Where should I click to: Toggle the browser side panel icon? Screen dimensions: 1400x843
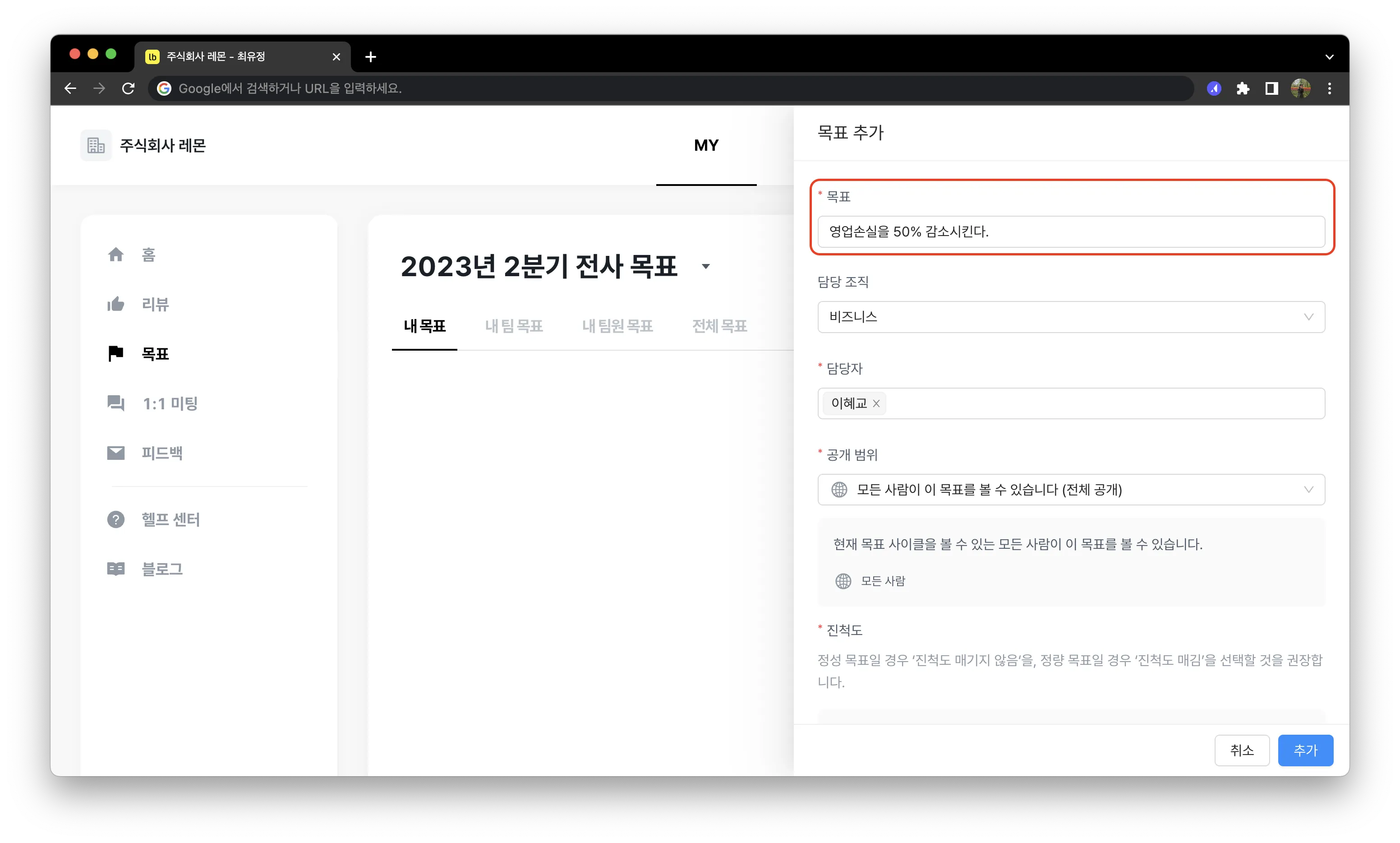tap(1272, 88)
